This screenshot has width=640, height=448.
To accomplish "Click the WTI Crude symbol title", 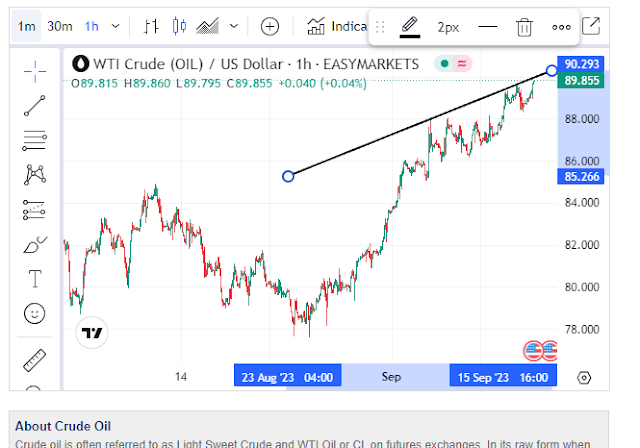I will 256,64.
